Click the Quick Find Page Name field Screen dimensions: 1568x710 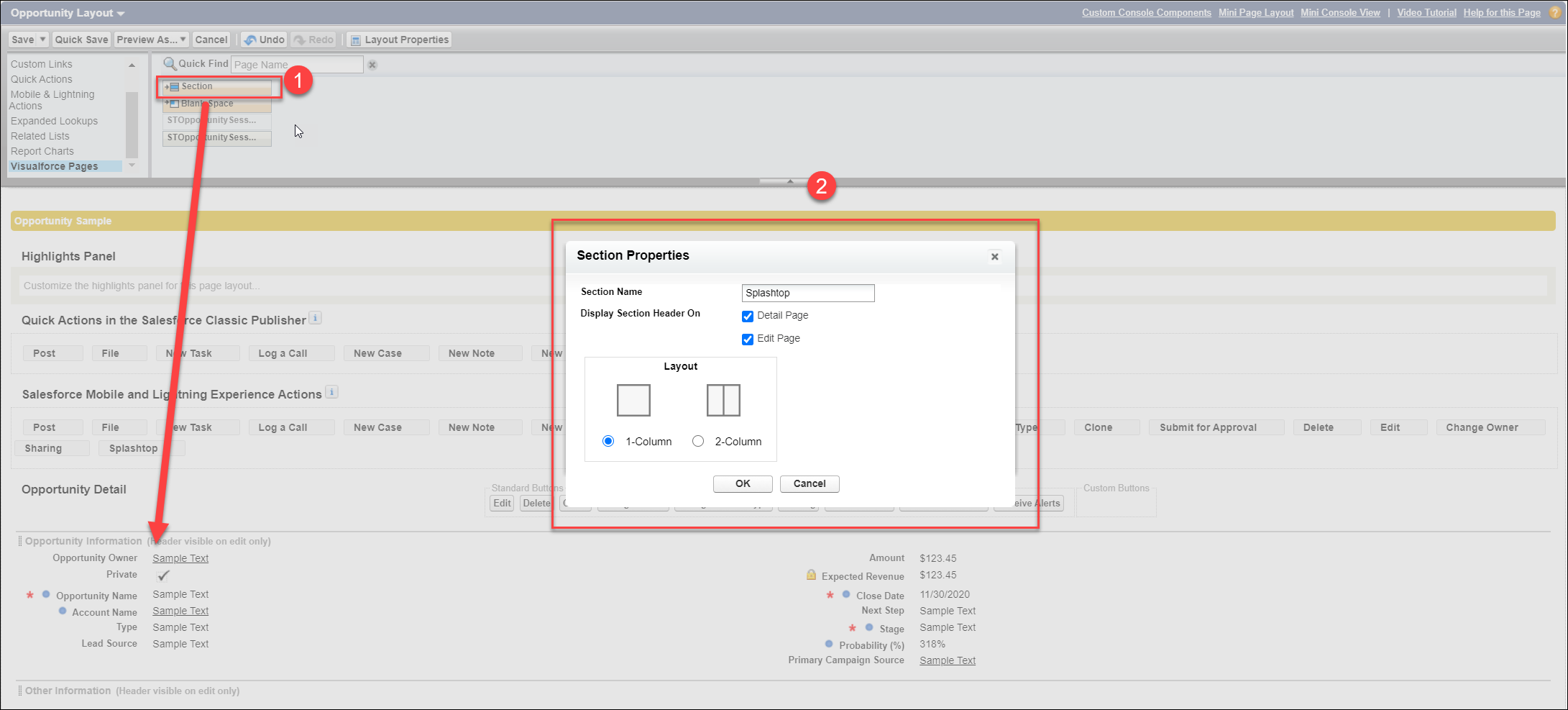tap(297, 65)
